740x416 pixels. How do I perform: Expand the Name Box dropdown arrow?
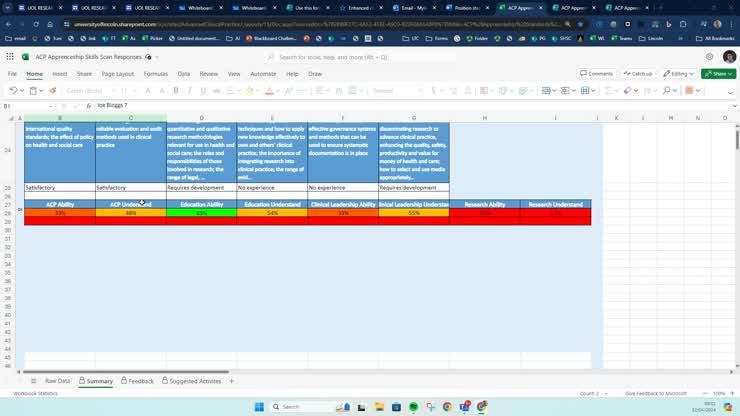[x=50, y=106]
